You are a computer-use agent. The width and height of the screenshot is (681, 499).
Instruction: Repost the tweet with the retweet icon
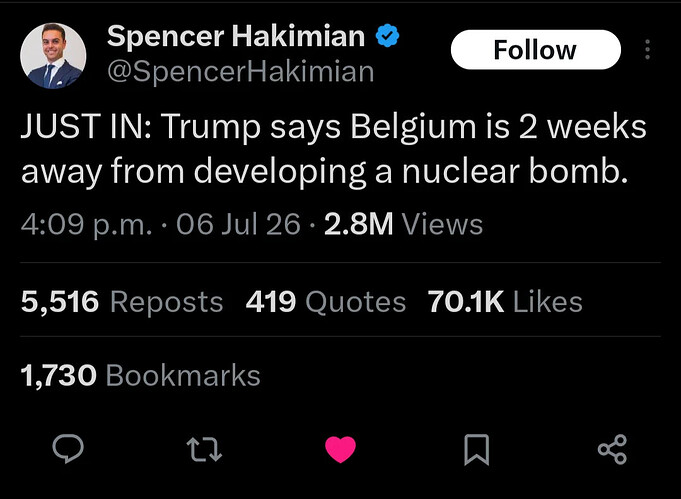tap(204, 449)
